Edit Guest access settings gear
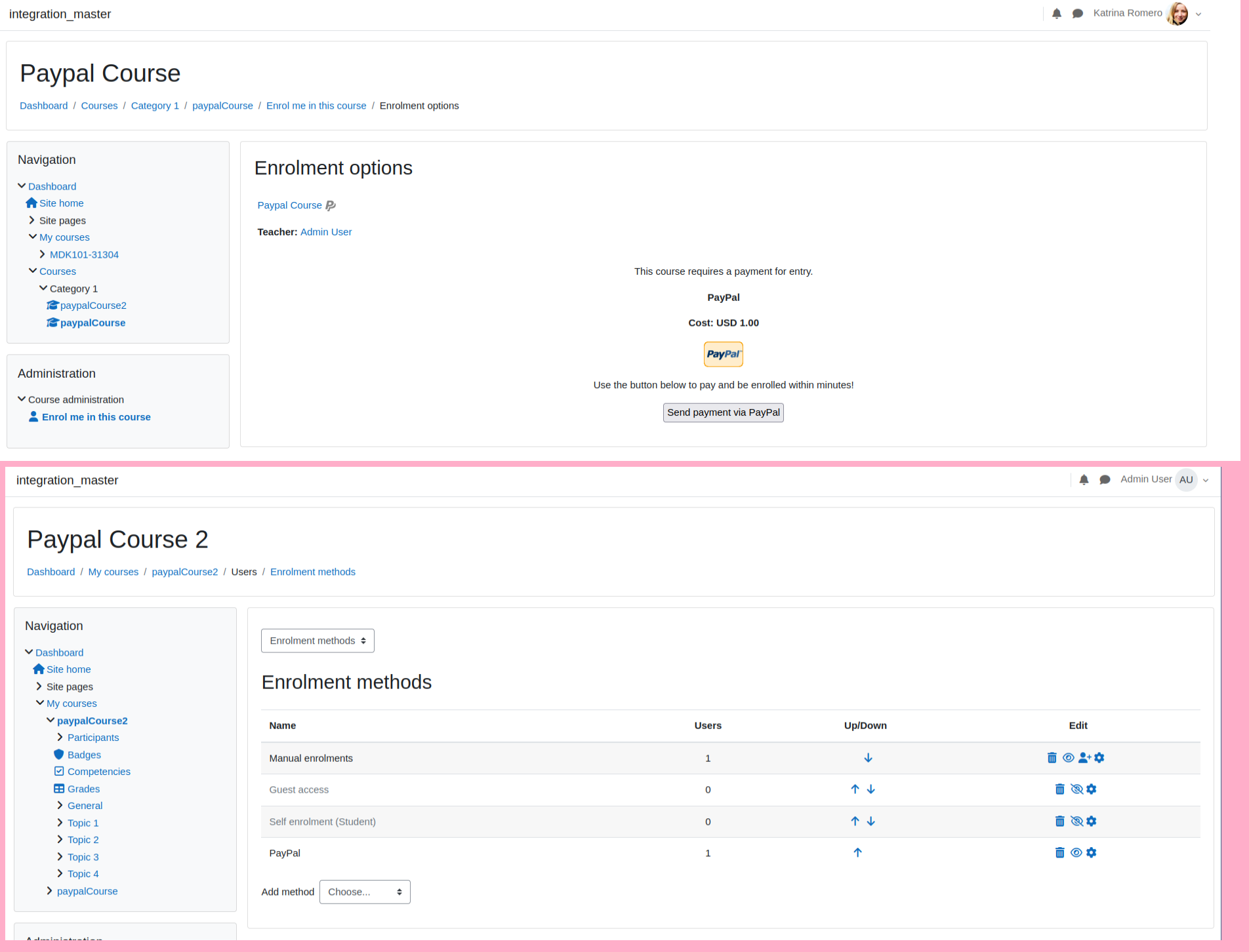This screenshot has height=952, width=1249. point(1092,789)
